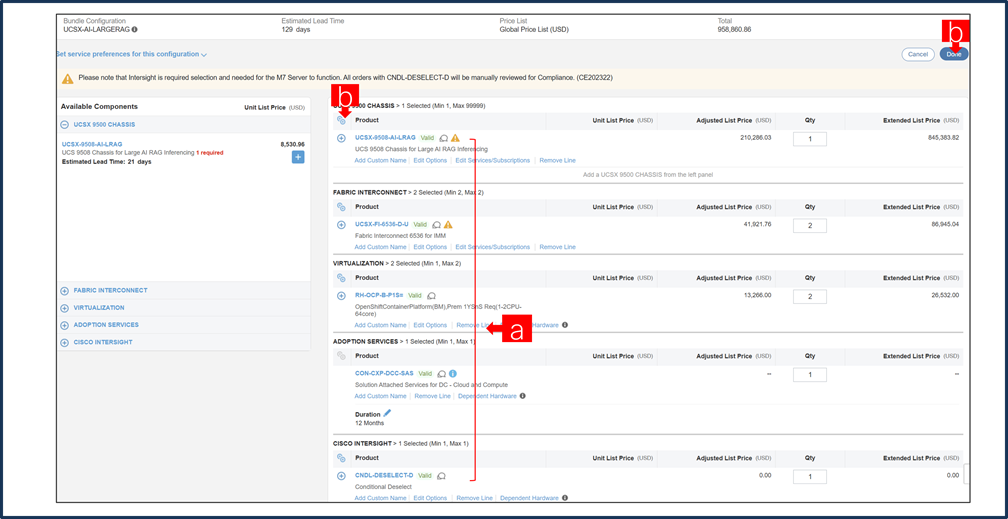Viewport: 1008px width, 519px height.
Task: Click expand-all icon in Fabric Interconnect header
Action: [x=341, y=207]
